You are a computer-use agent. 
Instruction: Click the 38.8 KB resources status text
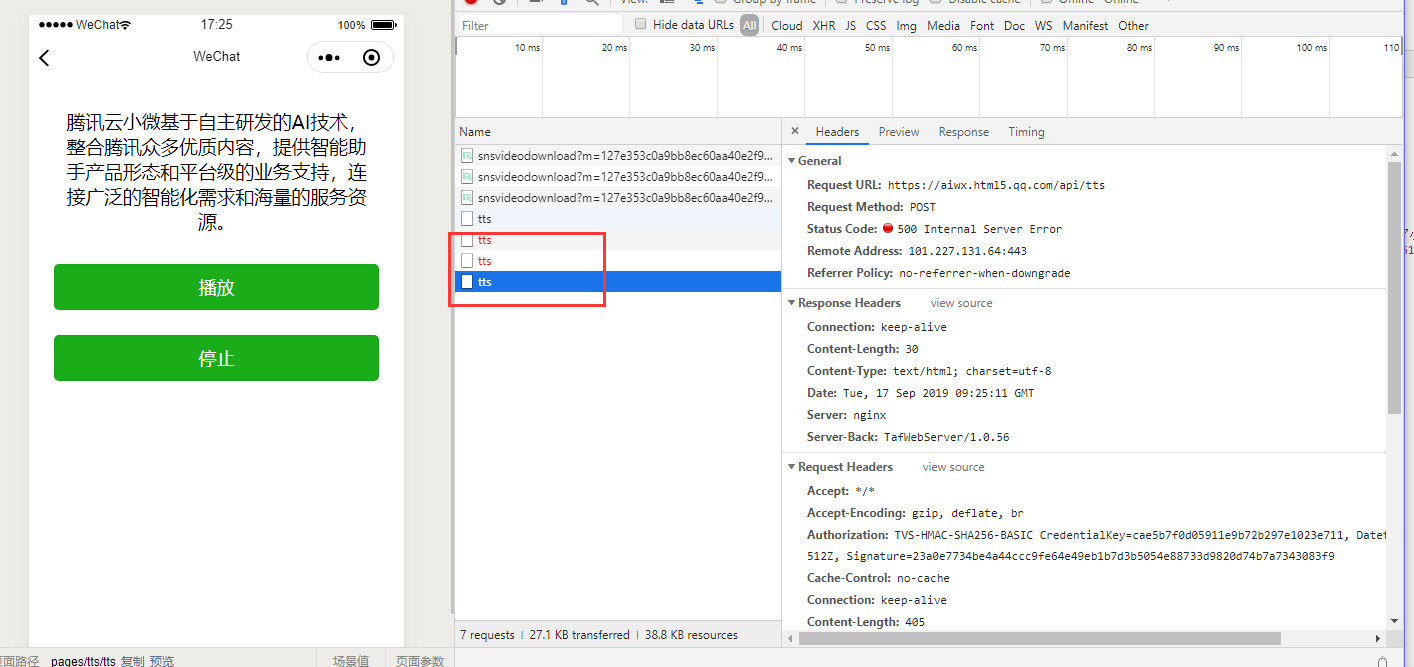691,635
